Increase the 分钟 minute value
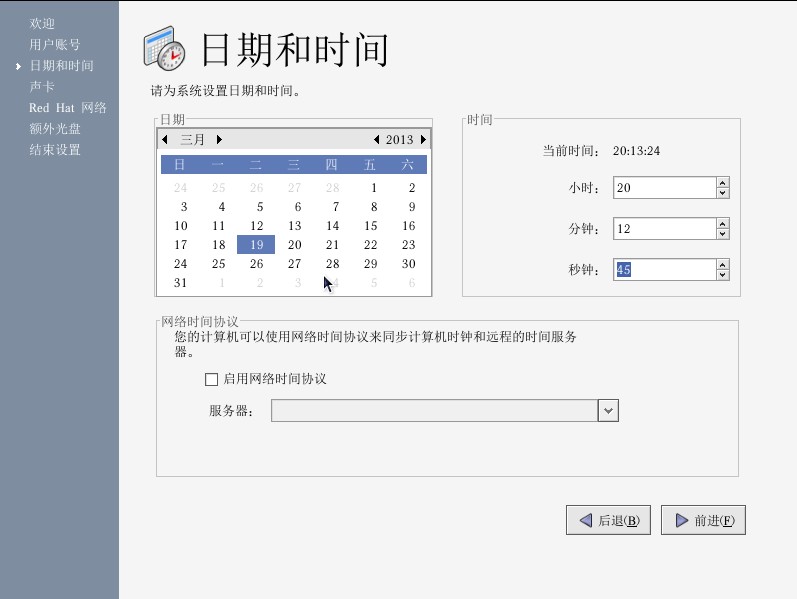 pos(723,224)
